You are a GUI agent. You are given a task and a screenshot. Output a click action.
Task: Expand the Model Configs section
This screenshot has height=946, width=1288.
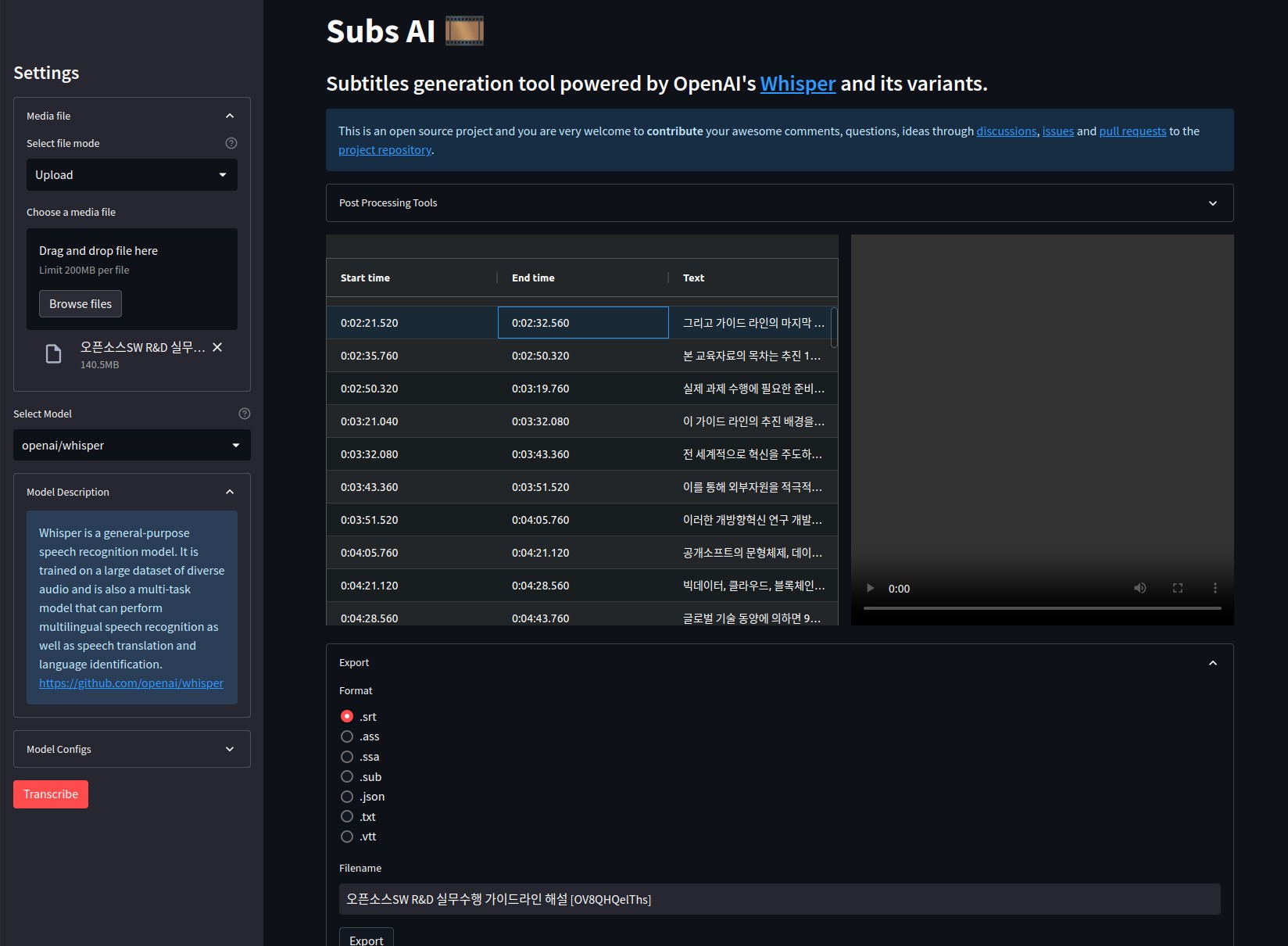tap(131, 749)
